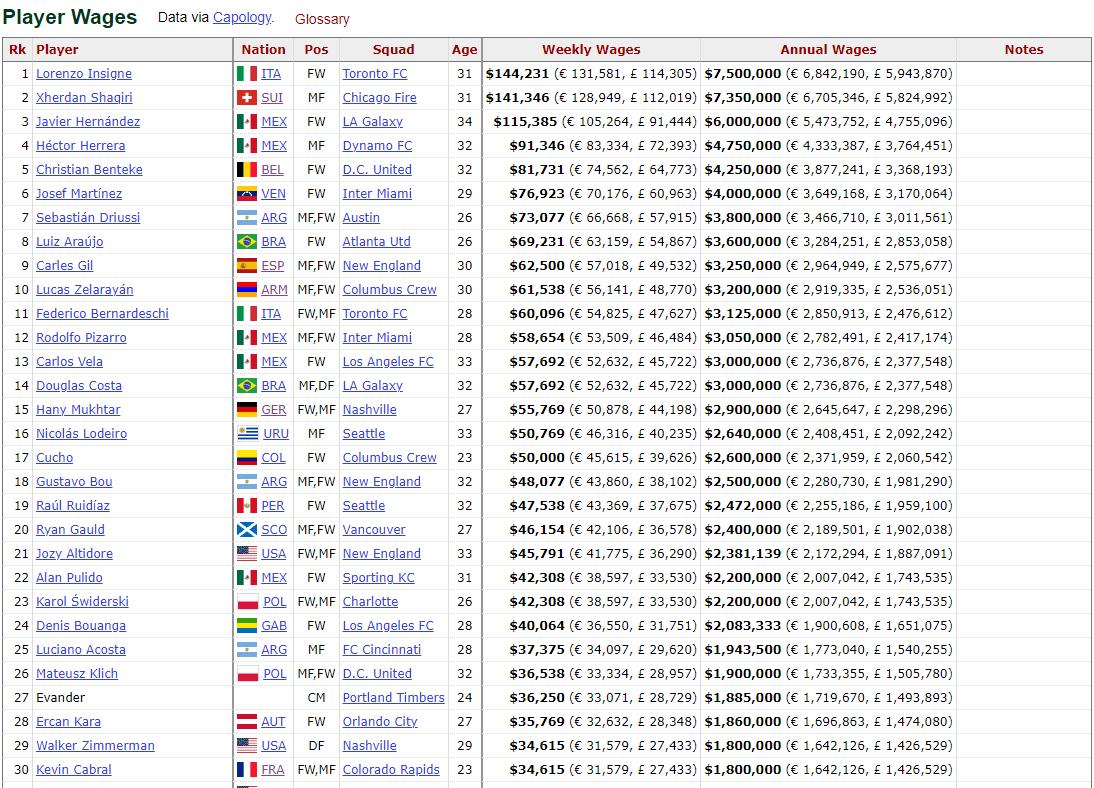Open the Capology data source link
This screenshot has height=788, width=1094.
point(241,18)
